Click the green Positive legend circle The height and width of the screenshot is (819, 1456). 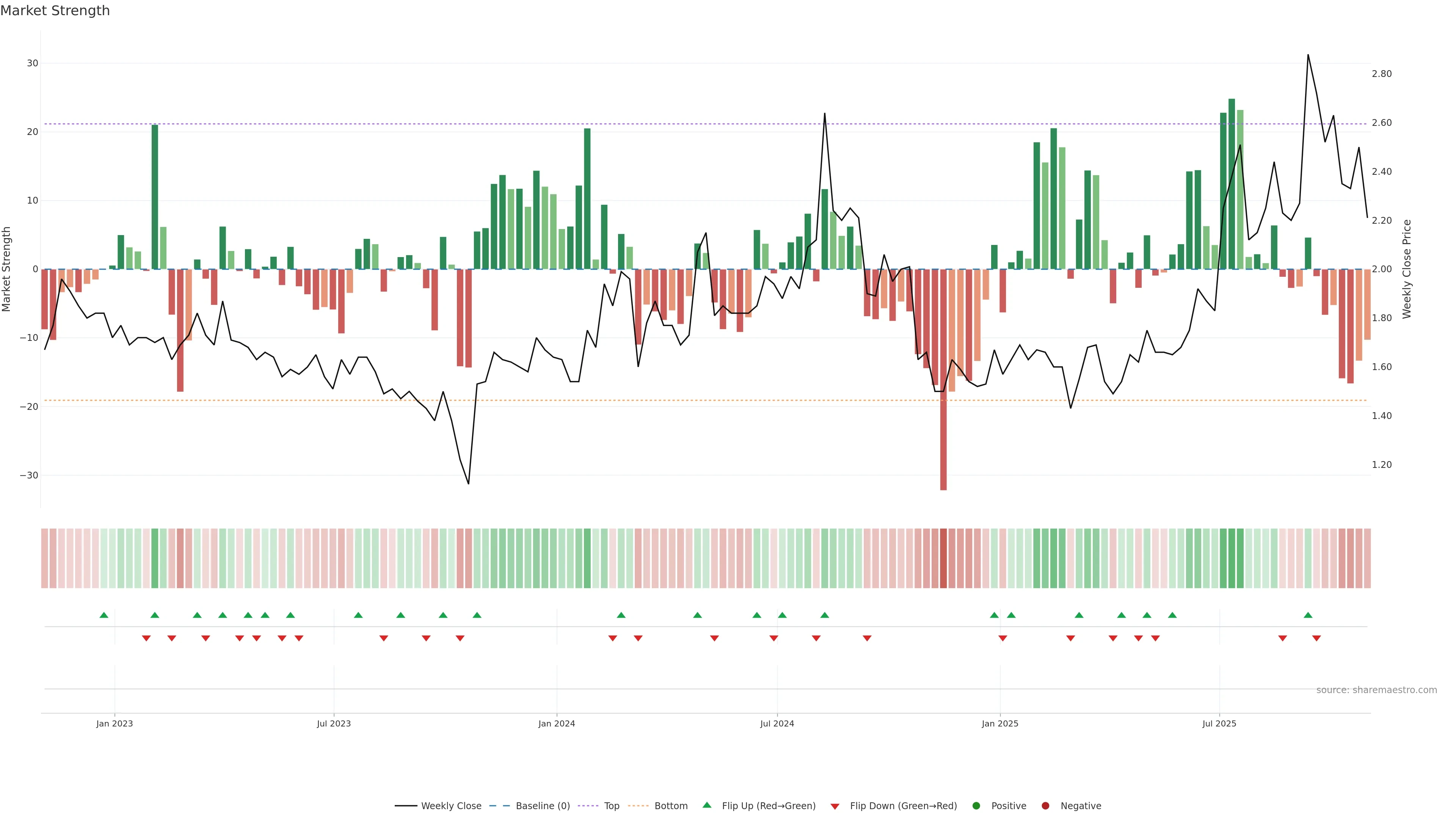click(976, 805)
